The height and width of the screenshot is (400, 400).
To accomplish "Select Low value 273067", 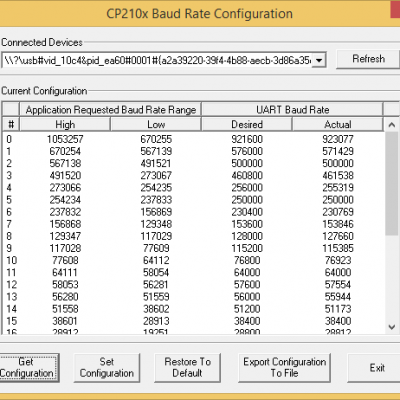I will [x=156, y=175].
